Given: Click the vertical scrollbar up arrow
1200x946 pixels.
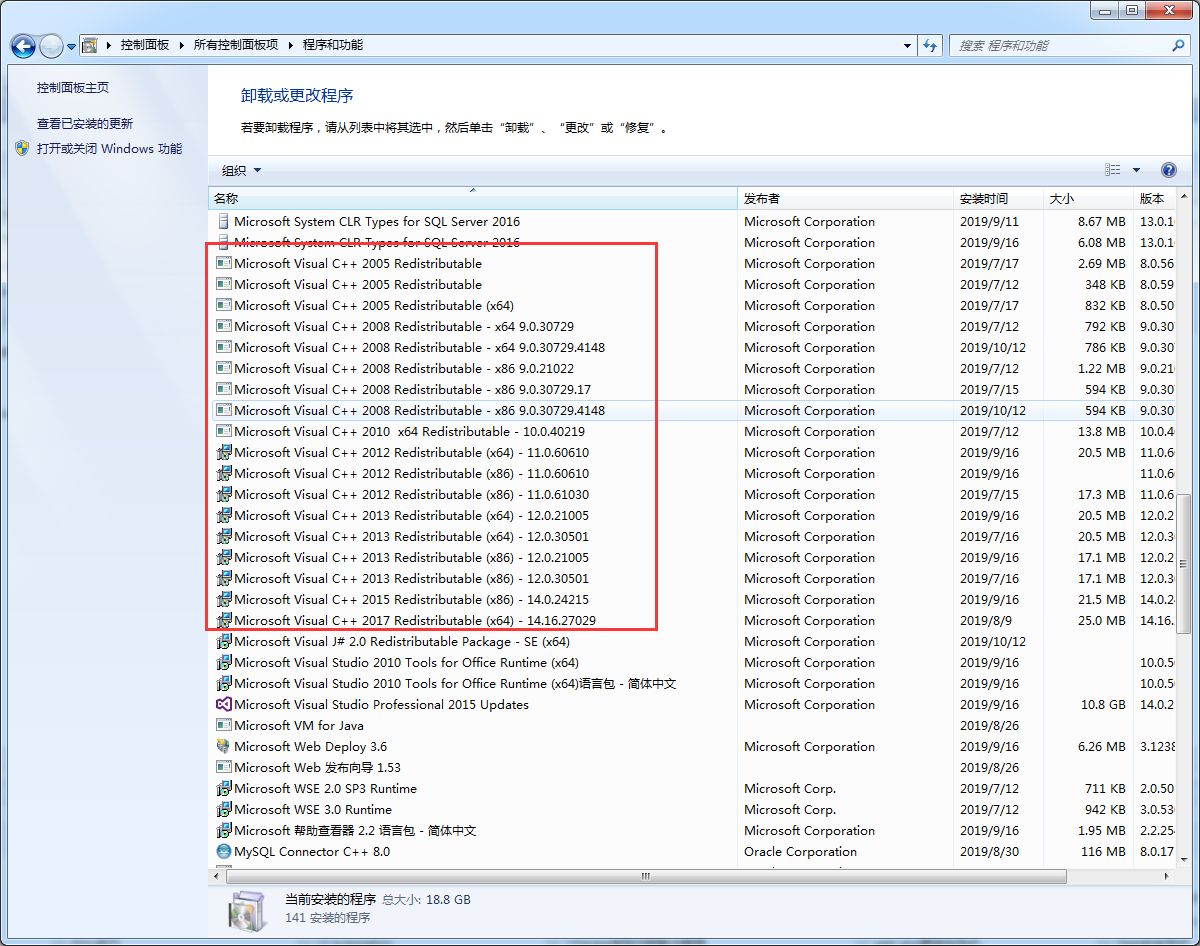Looking at the screenshot, I should (x=1186, y=198).
